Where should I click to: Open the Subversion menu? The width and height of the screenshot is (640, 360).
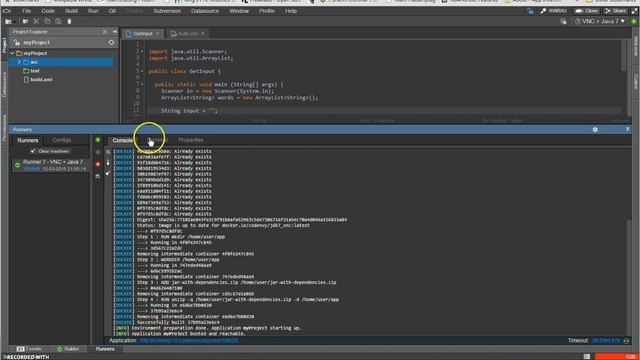[x=167, y=11]
